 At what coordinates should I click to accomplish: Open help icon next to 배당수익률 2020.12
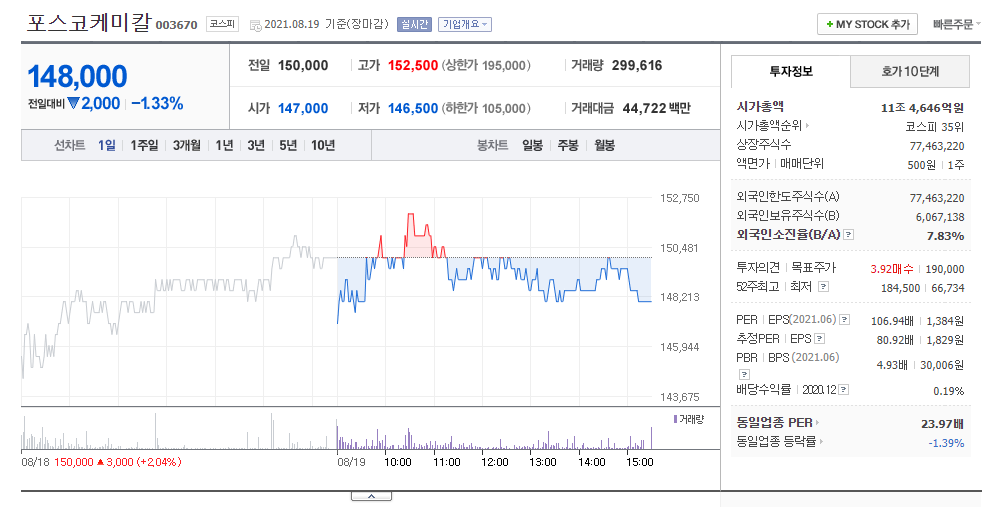pos(844,389)
